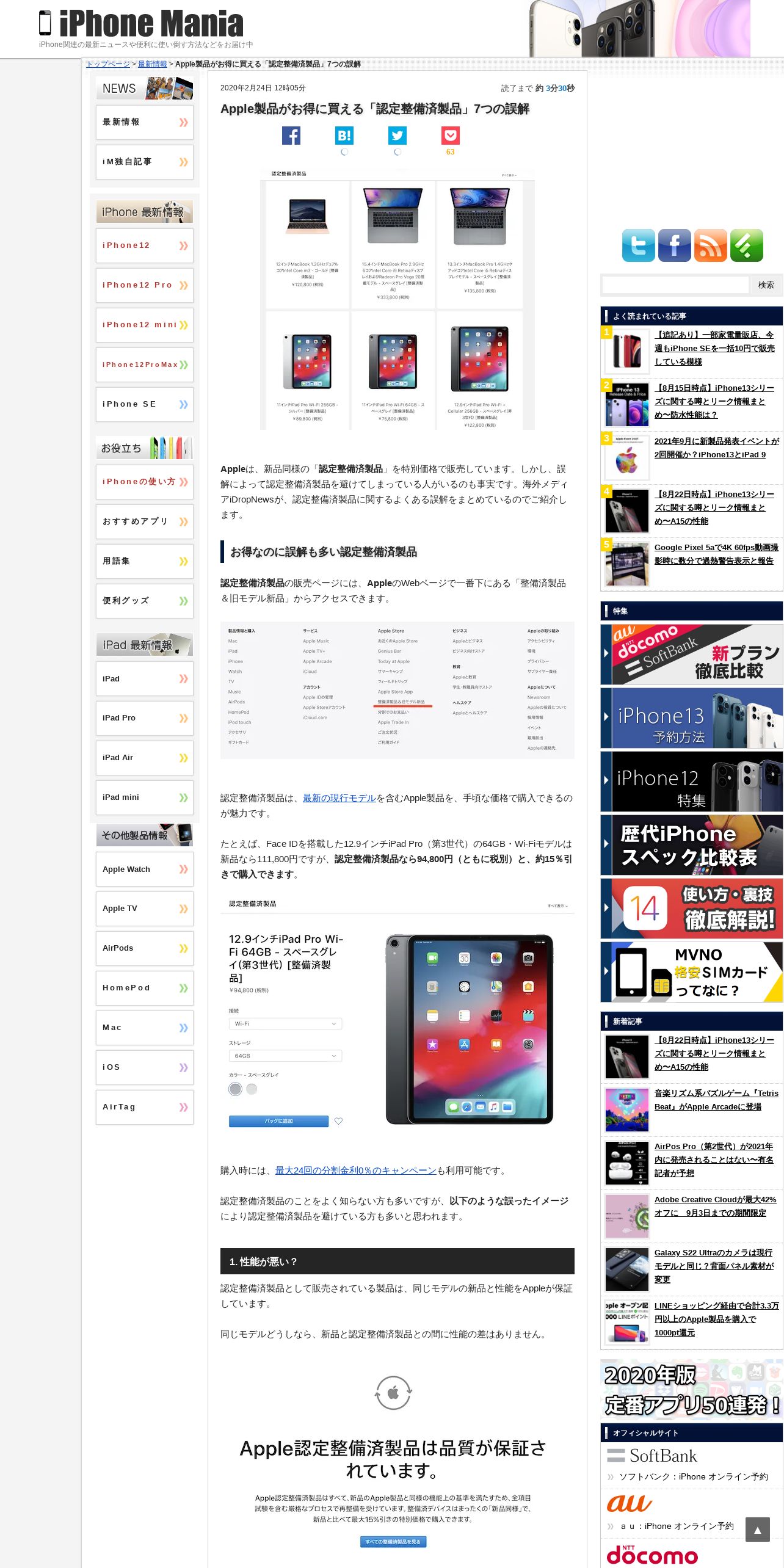784x1568 pixels.
Task: Click the iPhone12 特集 banner
Action: 692,782
